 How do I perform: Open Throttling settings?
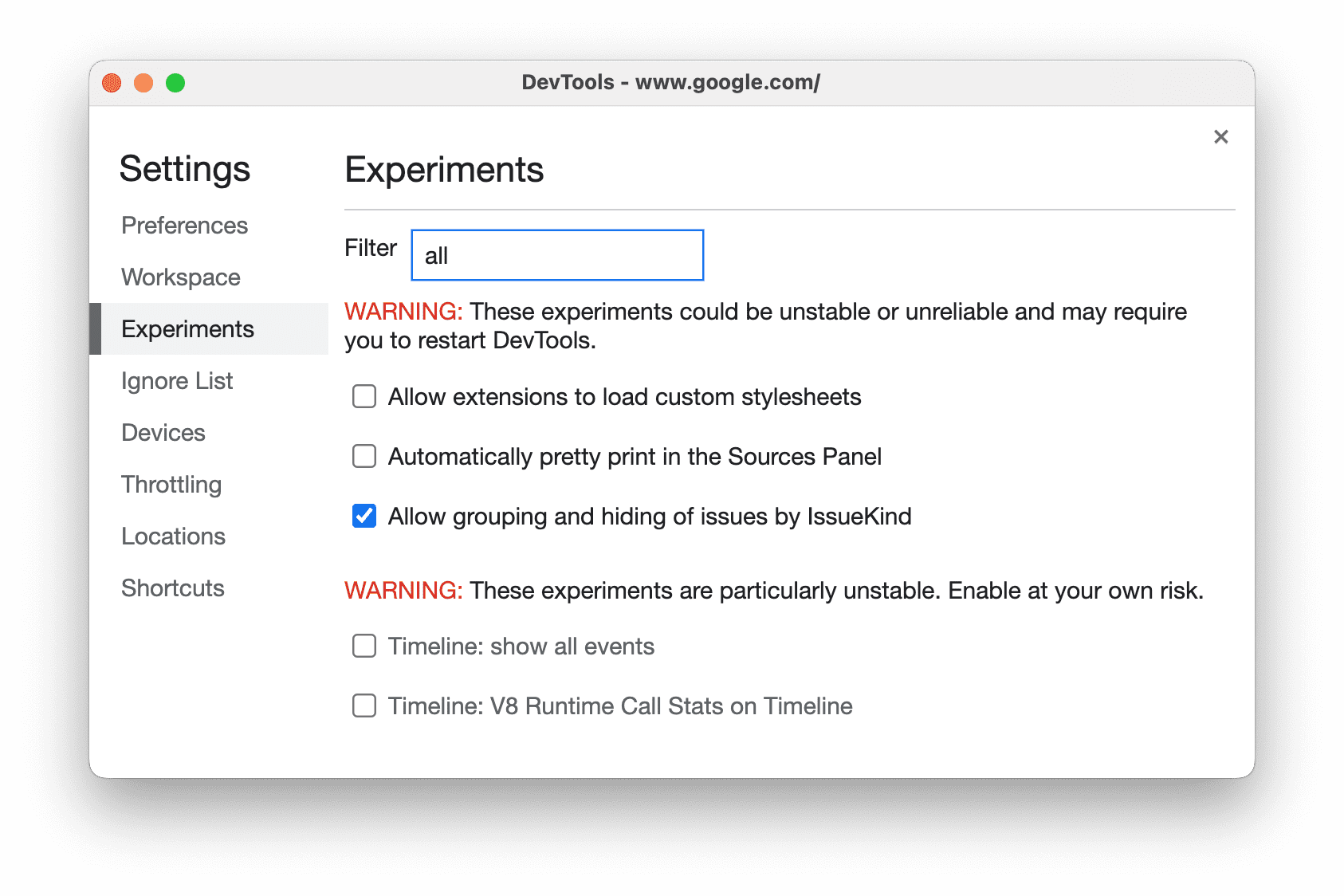click(x=171, y=485)
